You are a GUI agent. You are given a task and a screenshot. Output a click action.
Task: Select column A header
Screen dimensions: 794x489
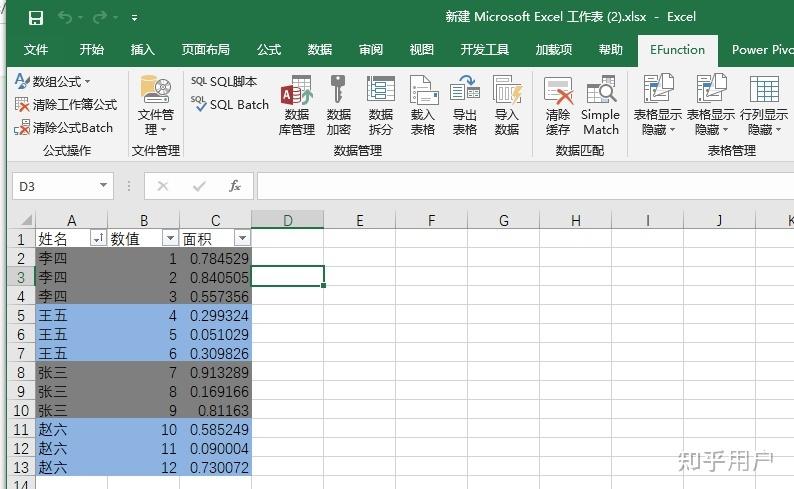click(x=71, y=220)
